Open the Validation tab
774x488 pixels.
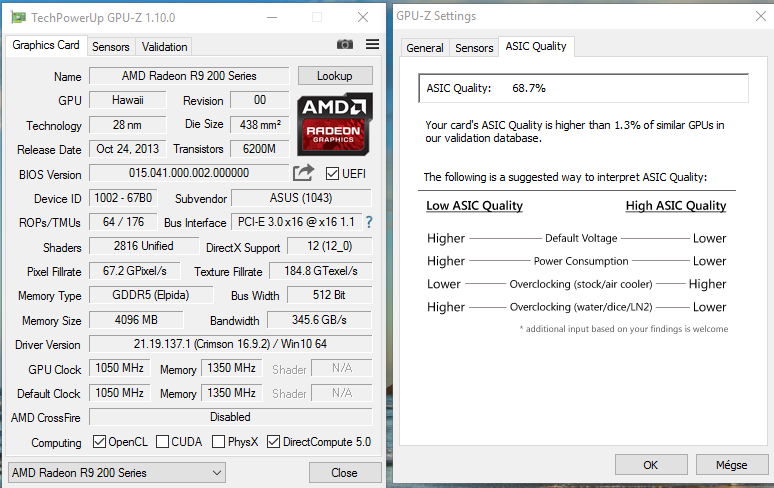tap(164, 47)
